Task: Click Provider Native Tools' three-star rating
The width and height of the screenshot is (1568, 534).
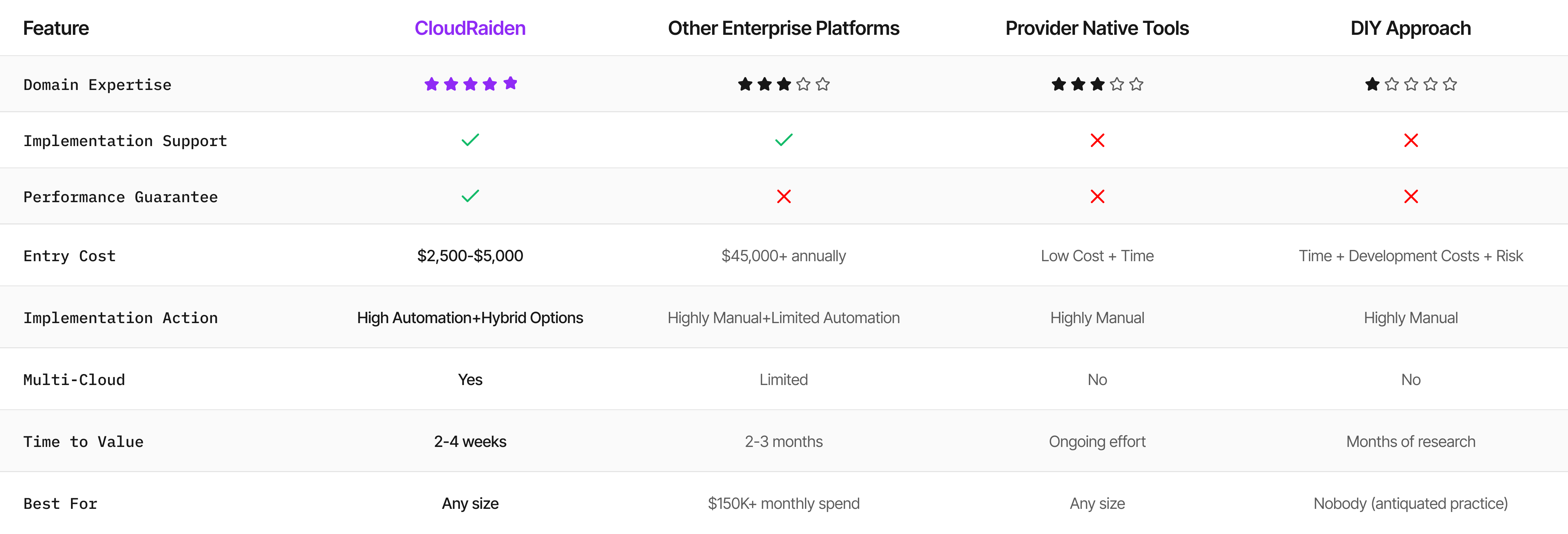Action: pos(1097,84)
